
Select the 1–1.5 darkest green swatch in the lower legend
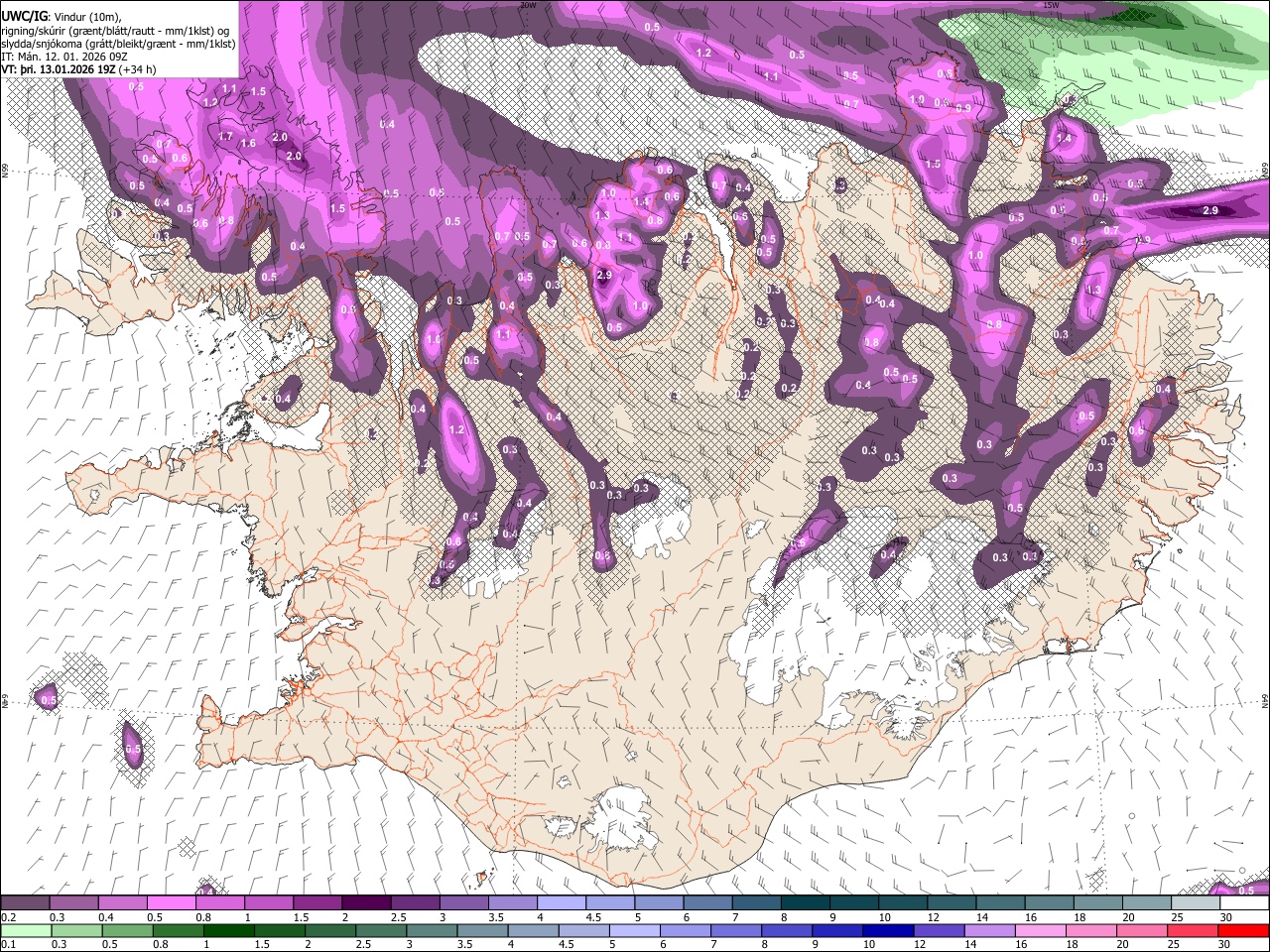(x=229, y=930)
